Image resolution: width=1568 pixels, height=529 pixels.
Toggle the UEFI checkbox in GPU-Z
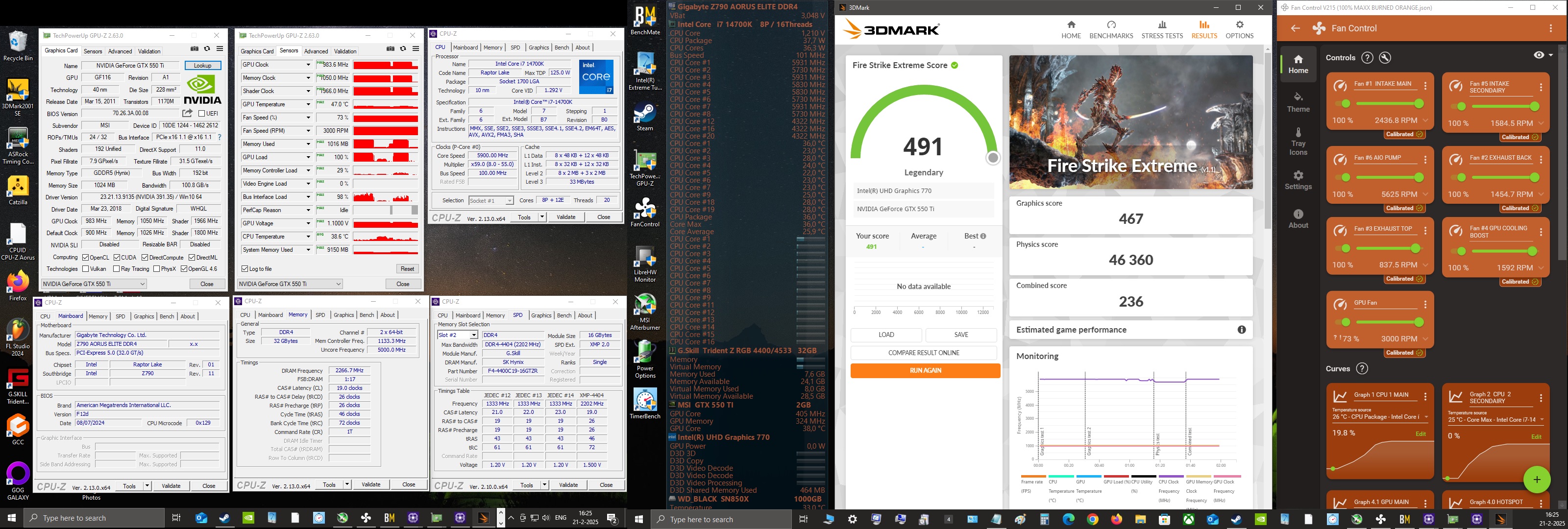[x=201, y=114]
